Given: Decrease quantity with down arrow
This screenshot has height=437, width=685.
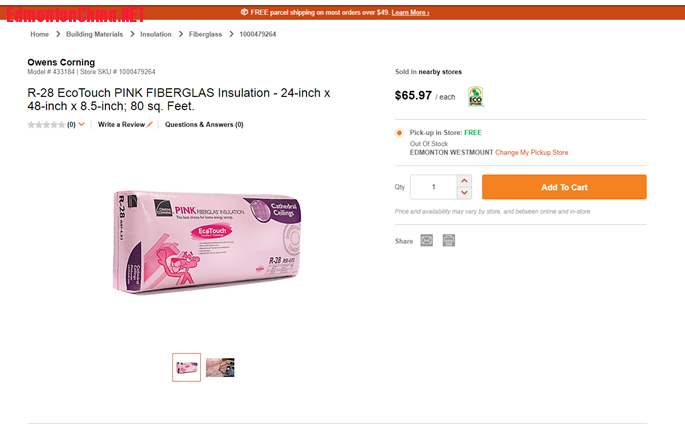Looking at the screenshot, I should click(464, 193).
